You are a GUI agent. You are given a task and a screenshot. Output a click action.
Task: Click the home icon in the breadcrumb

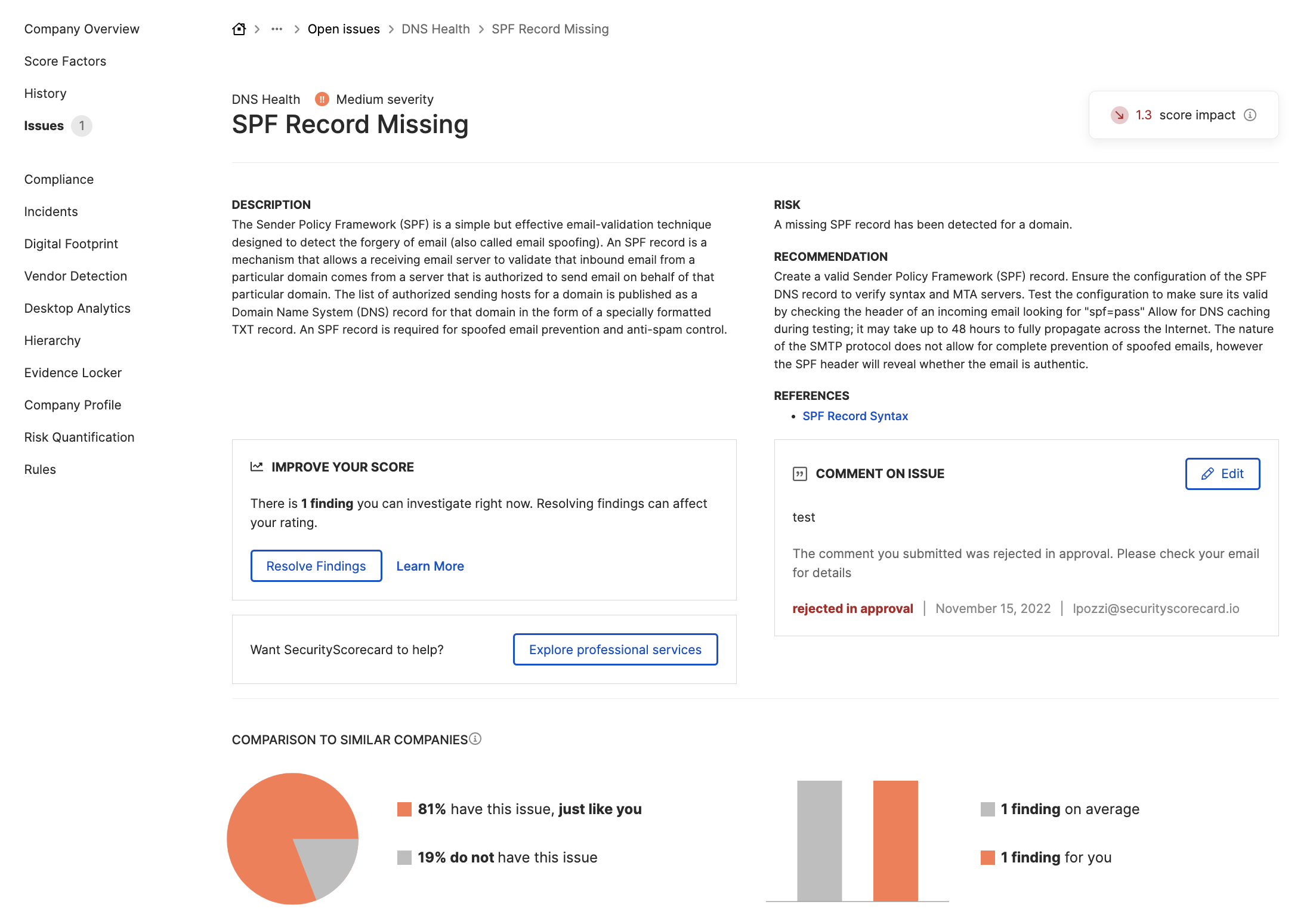click(238, 28)
